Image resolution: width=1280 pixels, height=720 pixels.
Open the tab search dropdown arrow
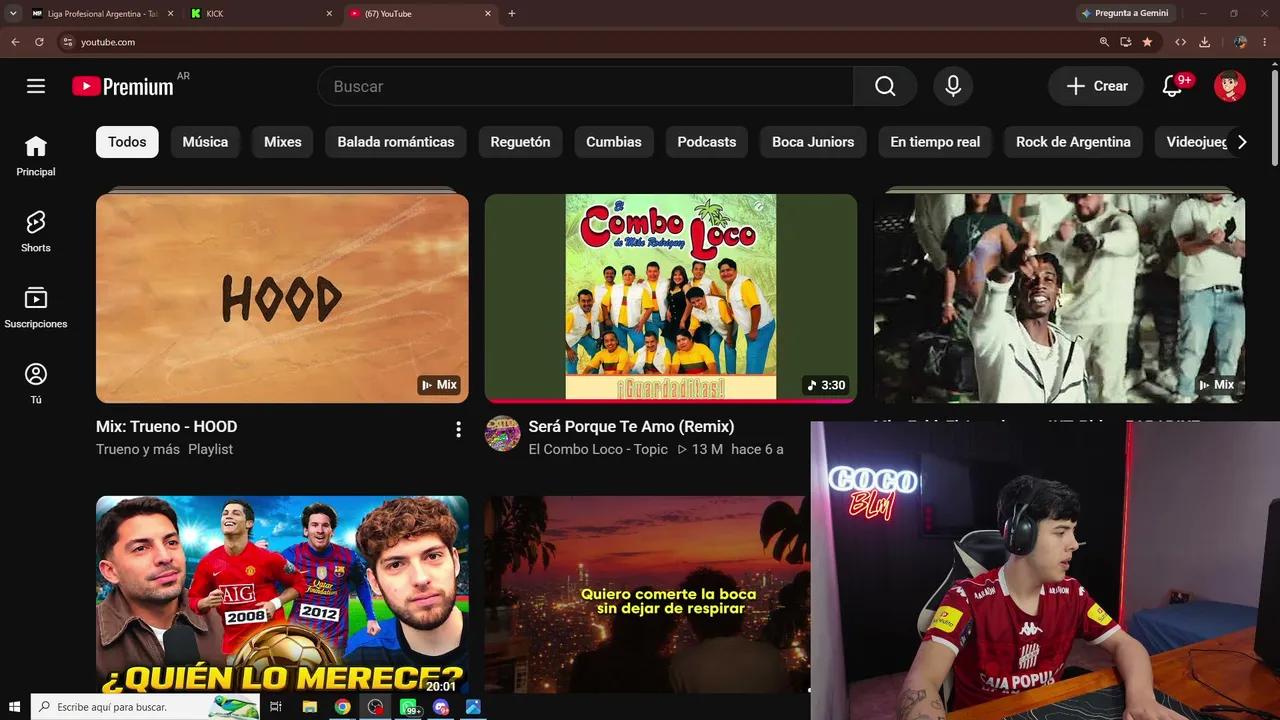click(x=13, y=13)
